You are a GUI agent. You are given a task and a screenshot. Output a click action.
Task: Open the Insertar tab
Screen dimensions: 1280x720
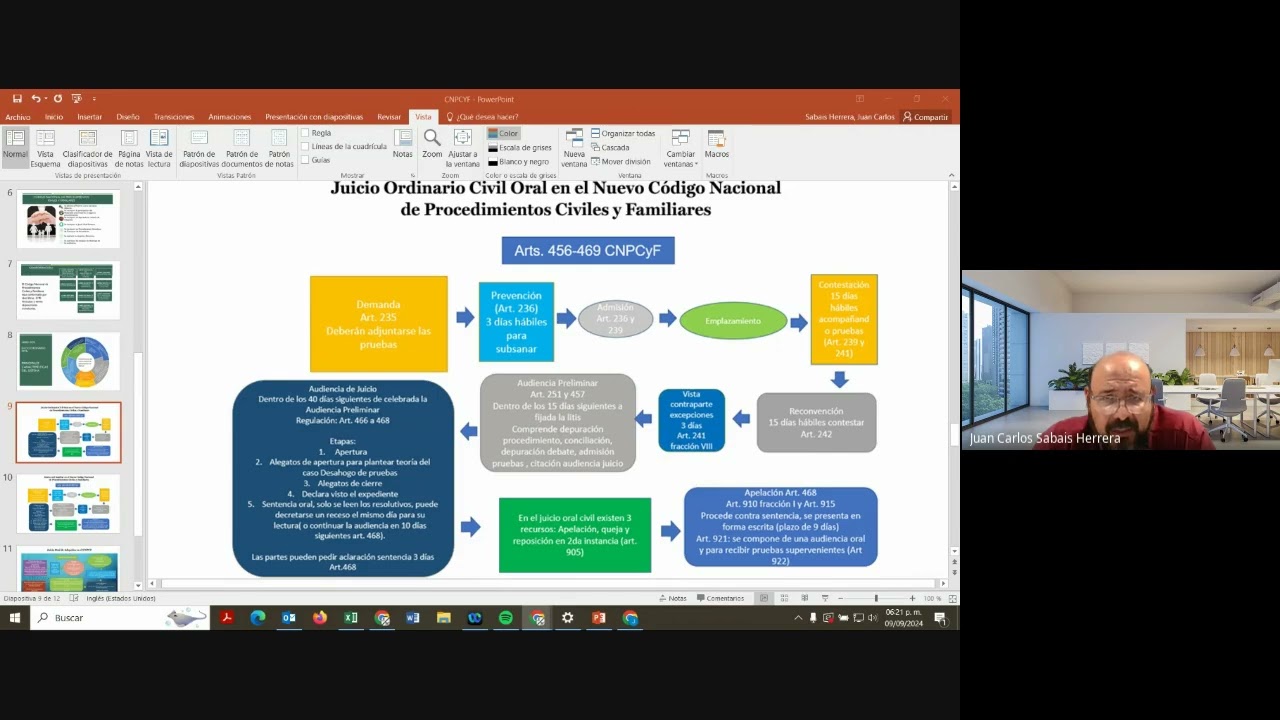(90, 117)
